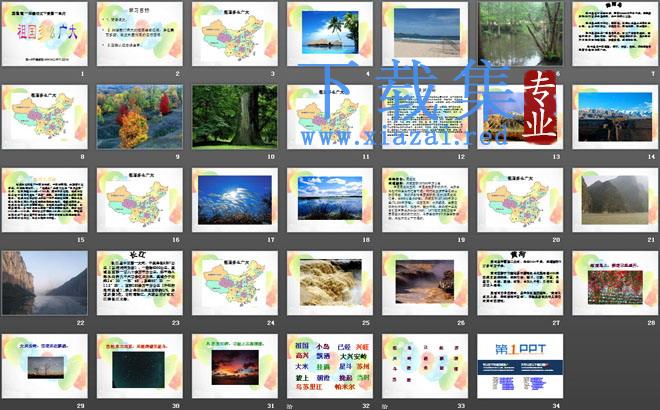Select slide 34 第1PPT ending thumbnail
The width and height of the screenshot is (660, 410).
(x=520, y=366)
